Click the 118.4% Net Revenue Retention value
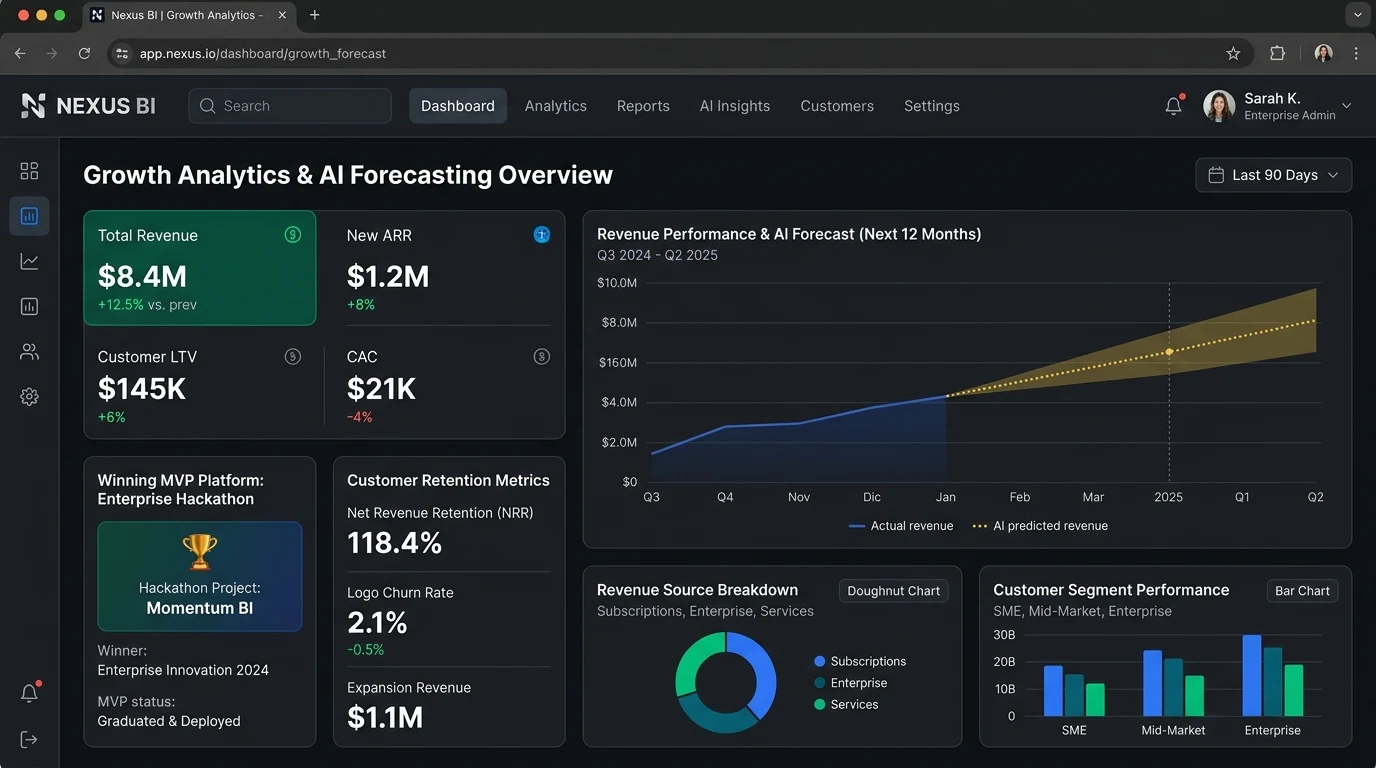The height and width of the screenshot is (768, 1376). click(x=394, y=542)
